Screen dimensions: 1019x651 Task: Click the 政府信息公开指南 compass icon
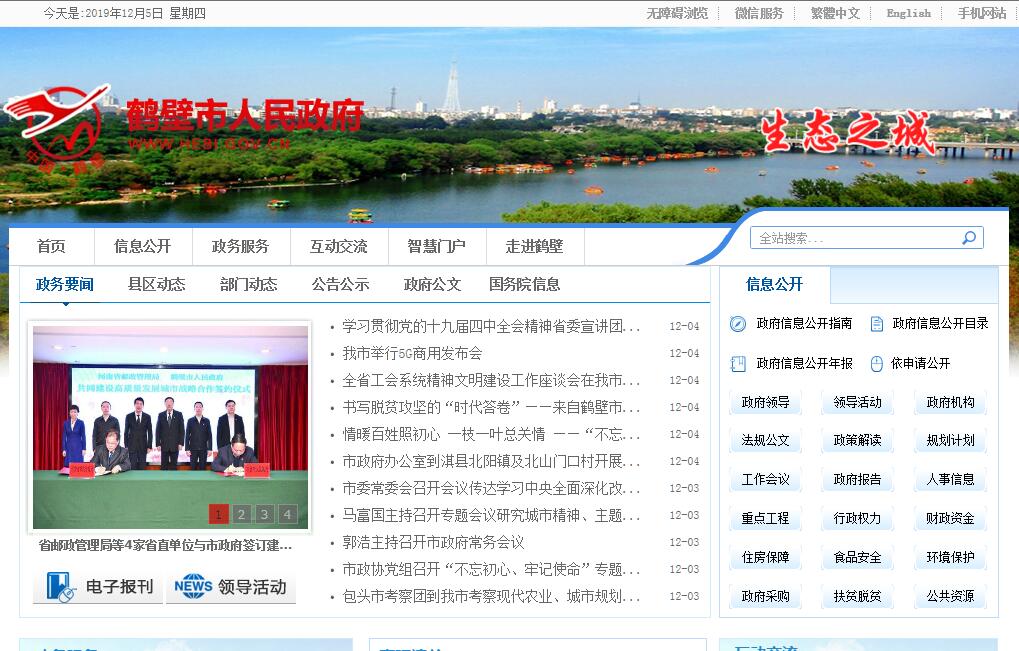point(738,324)
